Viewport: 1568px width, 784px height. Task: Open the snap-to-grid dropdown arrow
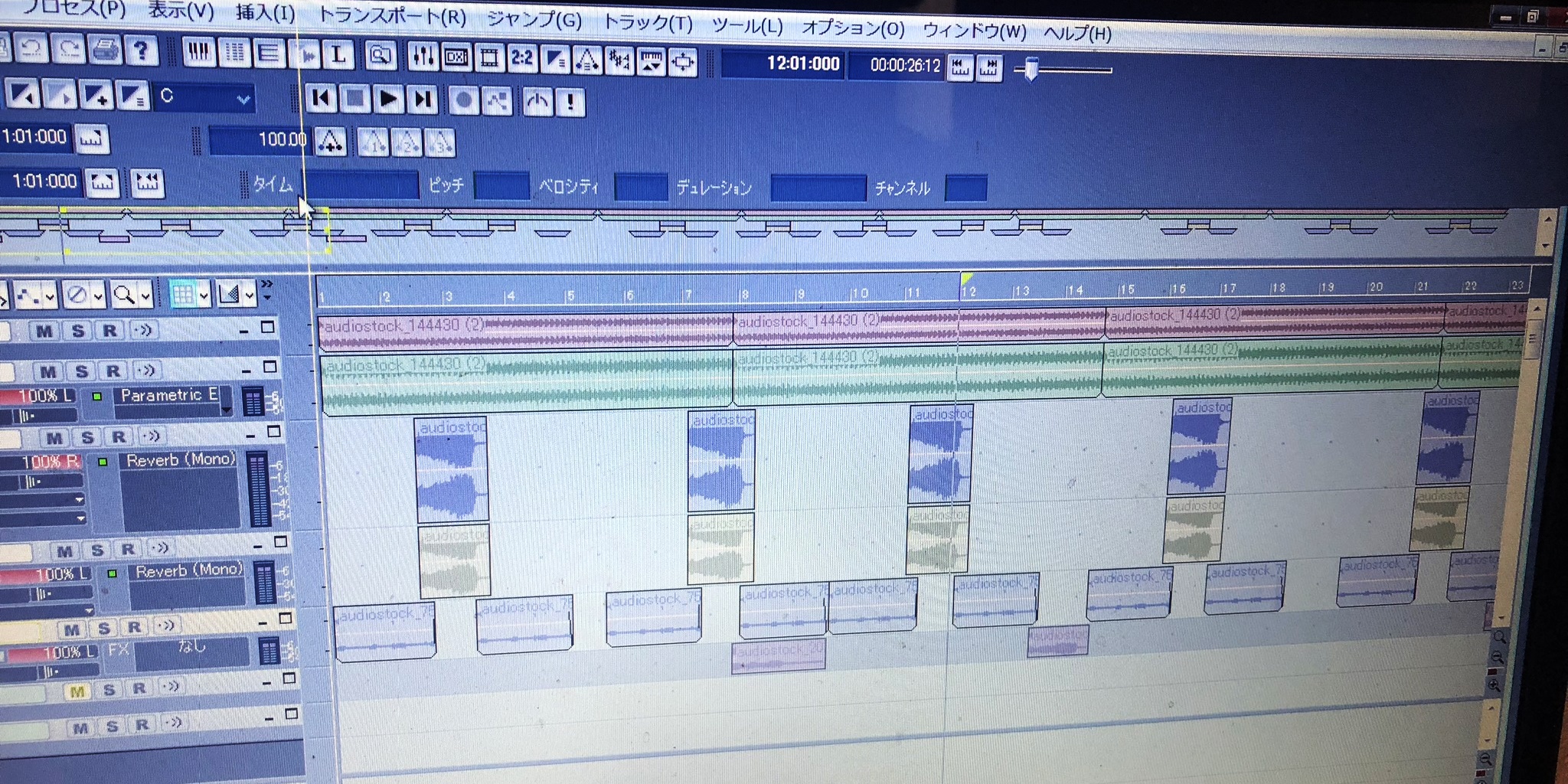[x=204, y=295]
